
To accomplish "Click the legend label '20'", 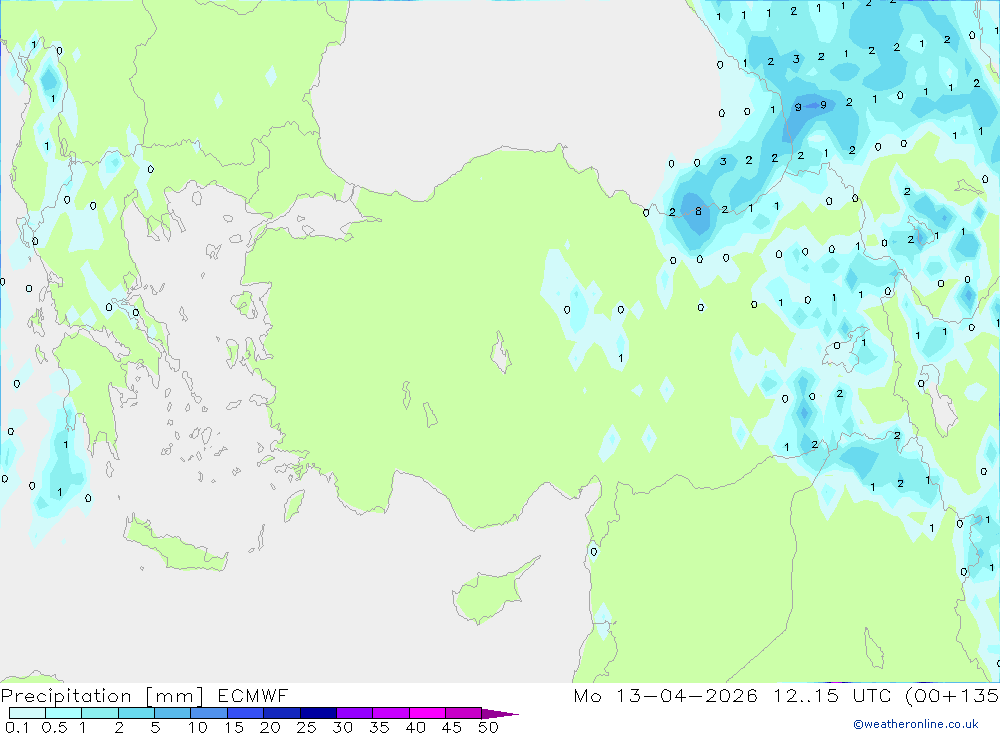I will pyautogui.click(x=270, y=727).
